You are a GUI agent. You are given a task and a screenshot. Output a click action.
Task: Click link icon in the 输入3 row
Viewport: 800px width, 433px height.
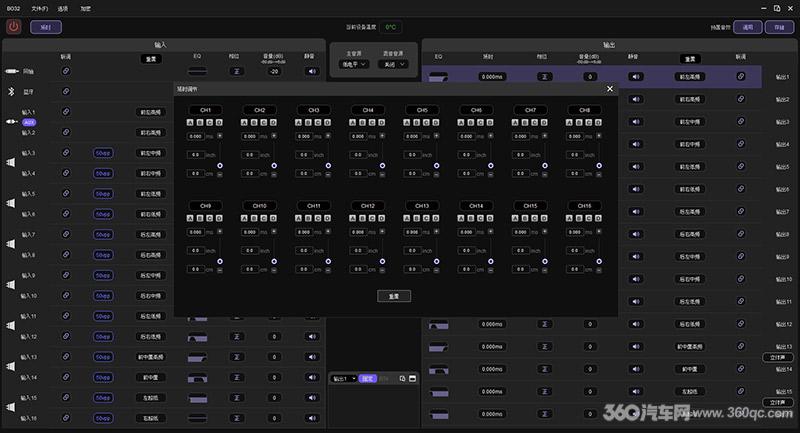66,152
